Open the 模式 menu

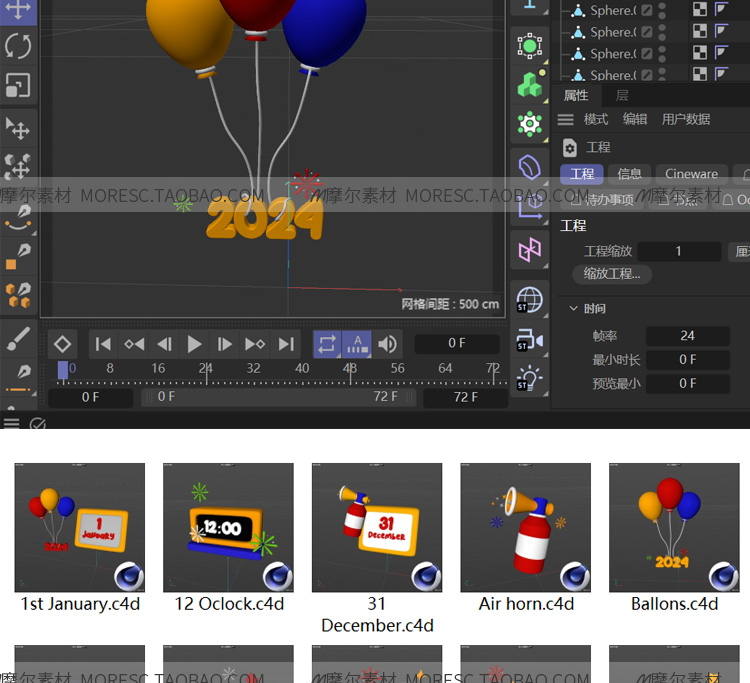596,119
